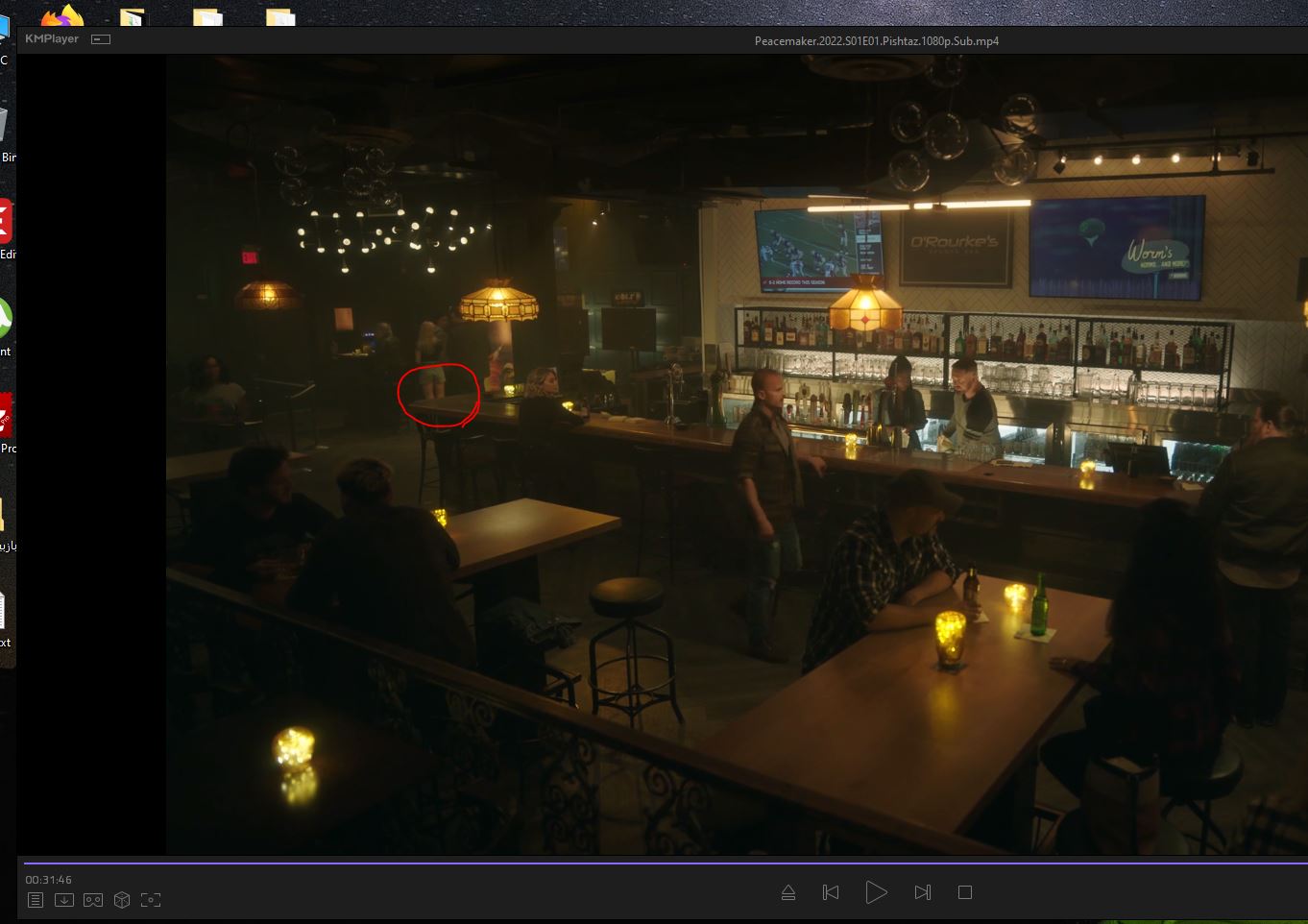The height and width of the screenshot is (924, 1308).
Task: Click the download icon in the bottom toolbar
Action: pyautogui.click(x=64, y=900)
